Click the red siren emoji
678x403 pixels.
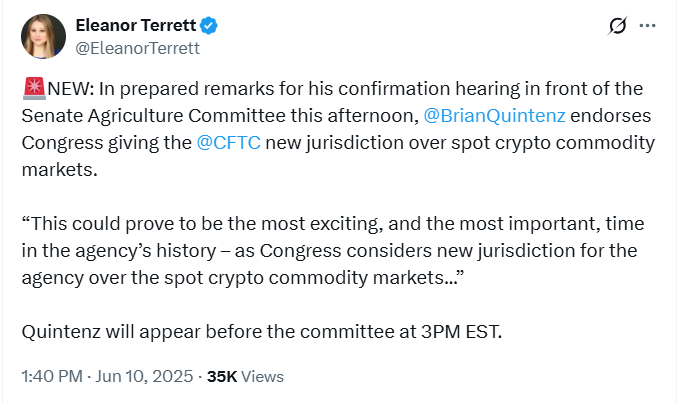point(34,88)
